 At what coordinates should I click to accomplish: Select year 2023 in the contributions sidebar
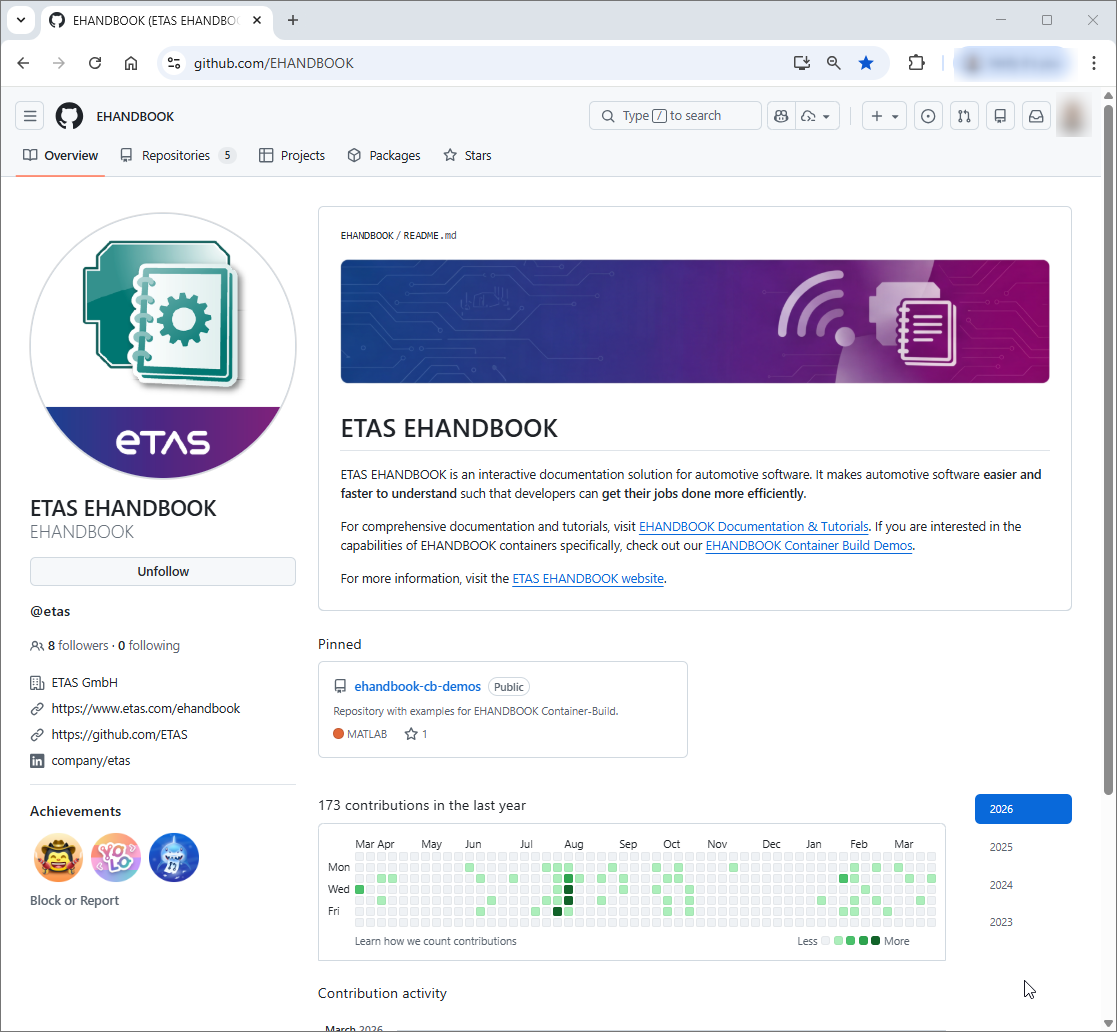pyautogui.click(x=1000, y=921)
